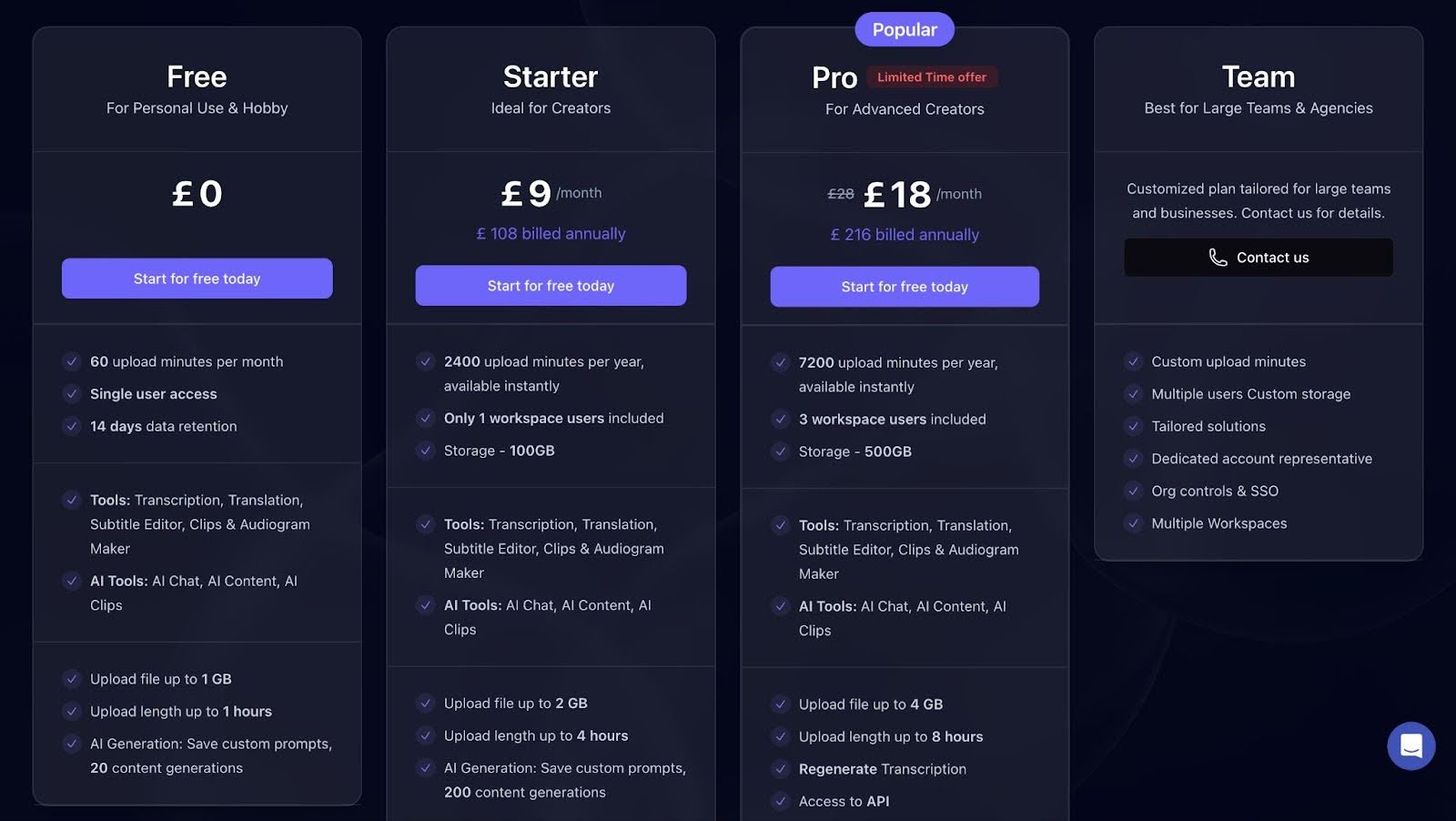Start the Free plan for free today
This screenshot has height=821, width=1456.
point(197,279)
